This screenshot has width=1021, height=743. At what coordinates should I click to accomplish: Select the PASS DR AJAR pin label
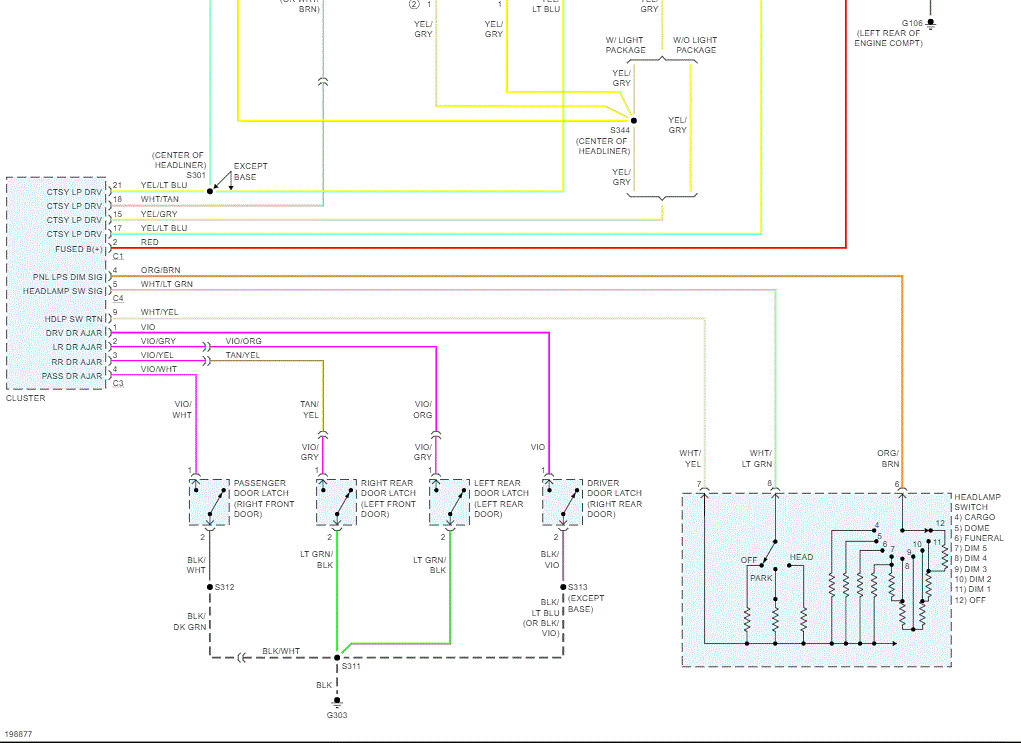(x=72, y=376)
